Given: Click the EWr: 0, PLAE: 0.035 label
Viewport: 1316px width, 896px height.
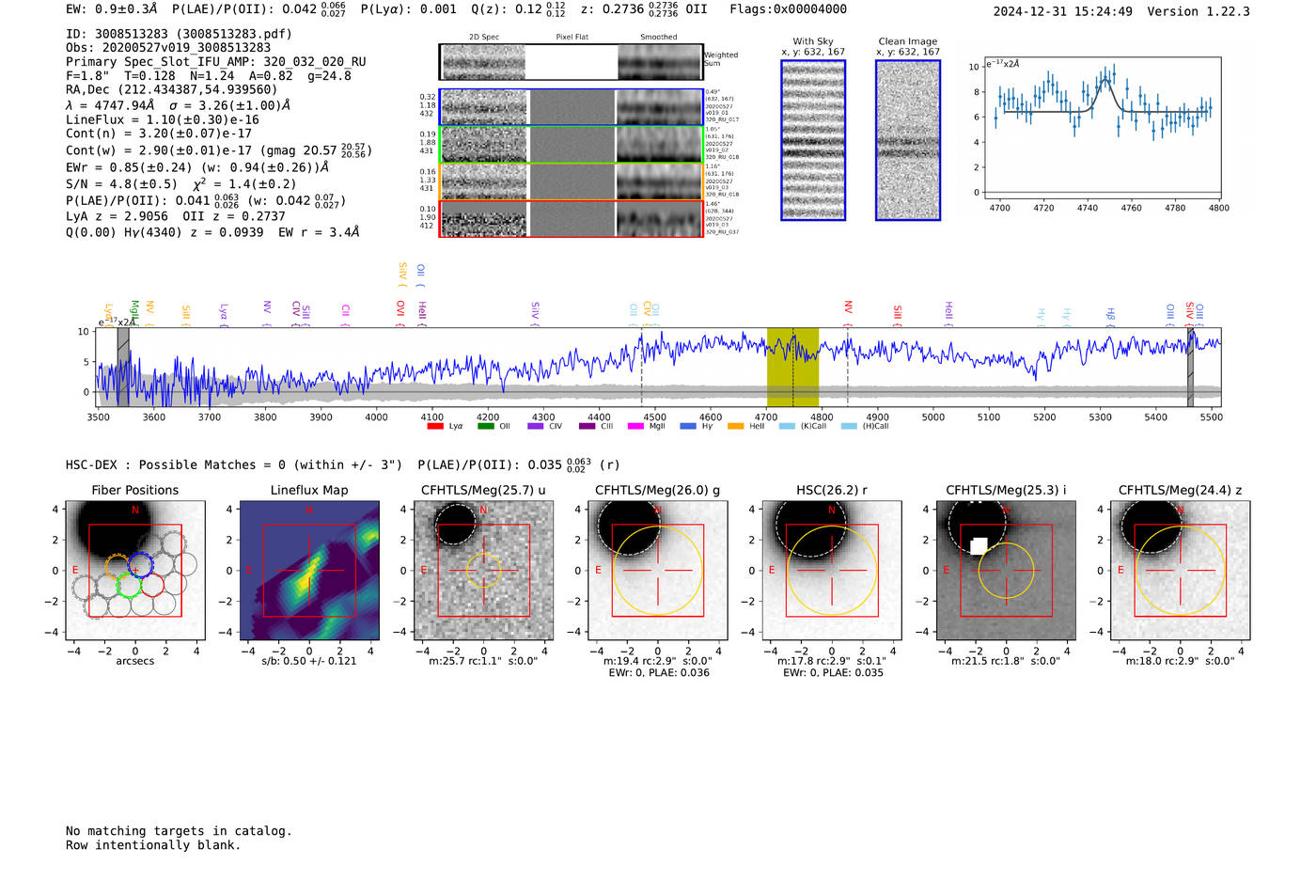Looking at the screenshot, I should (833, 673).
